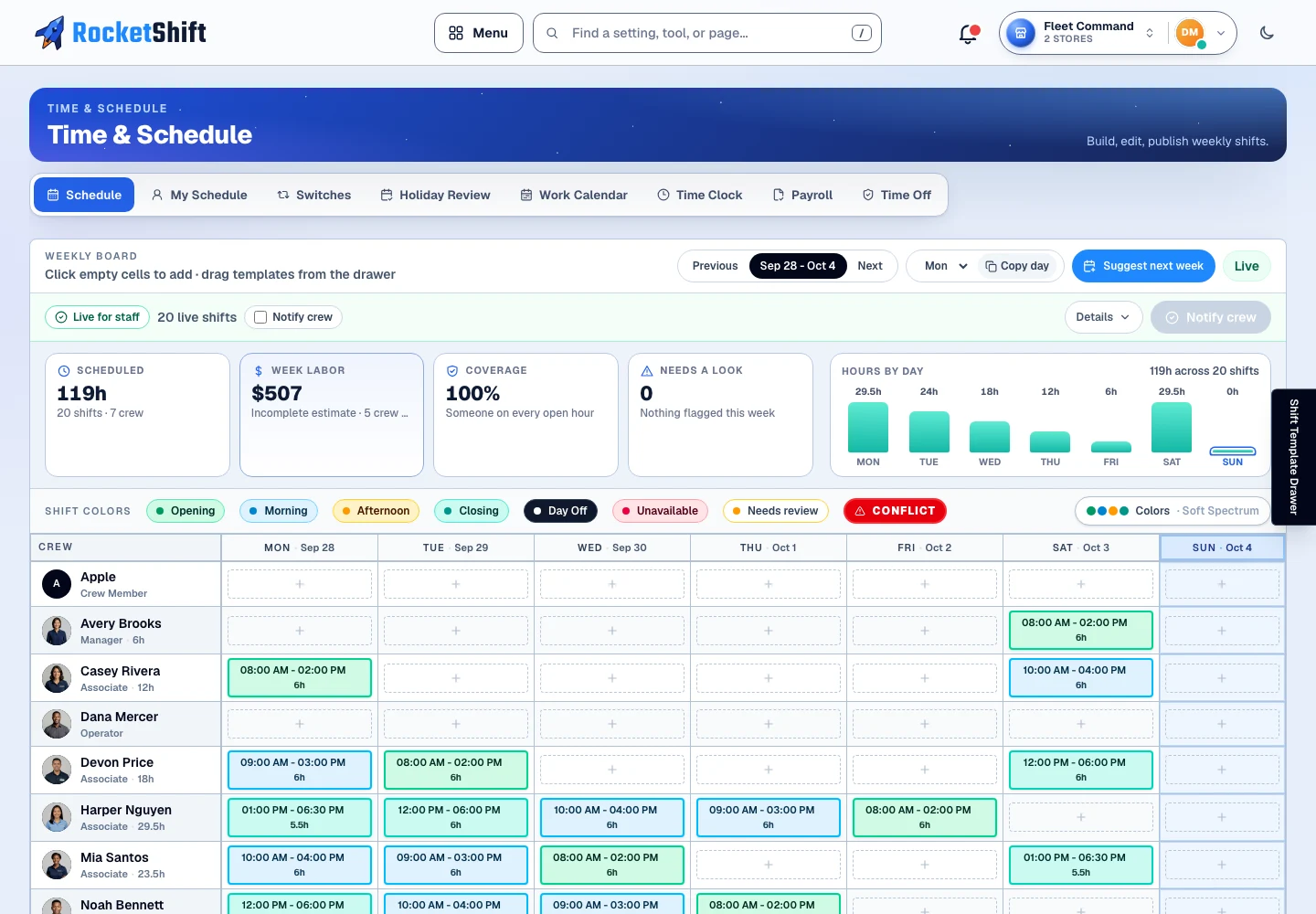The height and width of the screenshot is (914, 1316).
Task: Toggle Live for staff status pill
Action: (97, 317)
